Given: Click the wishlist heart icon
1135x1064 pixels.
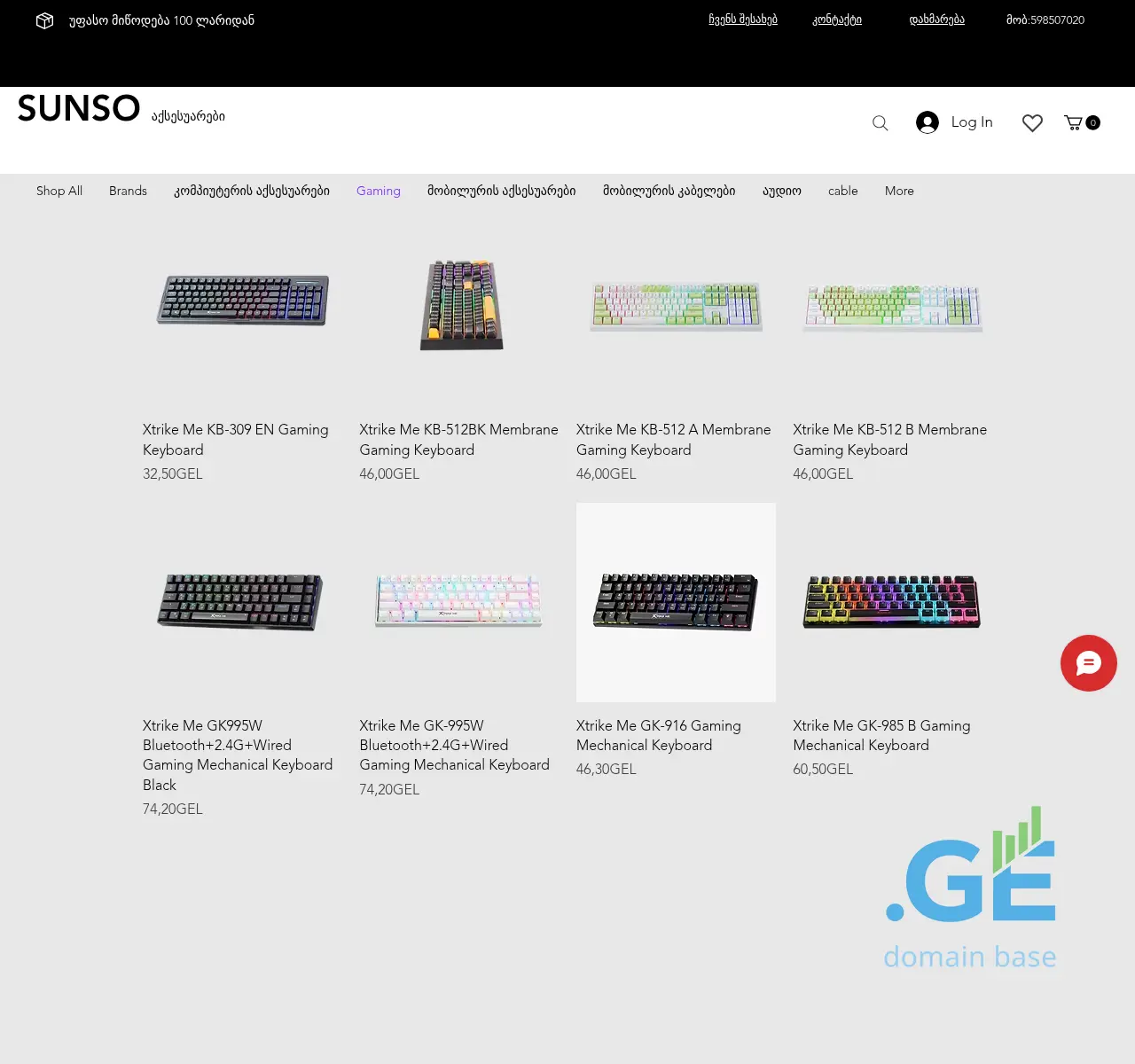Looking at the screenshot, I should coord(1031,122).
